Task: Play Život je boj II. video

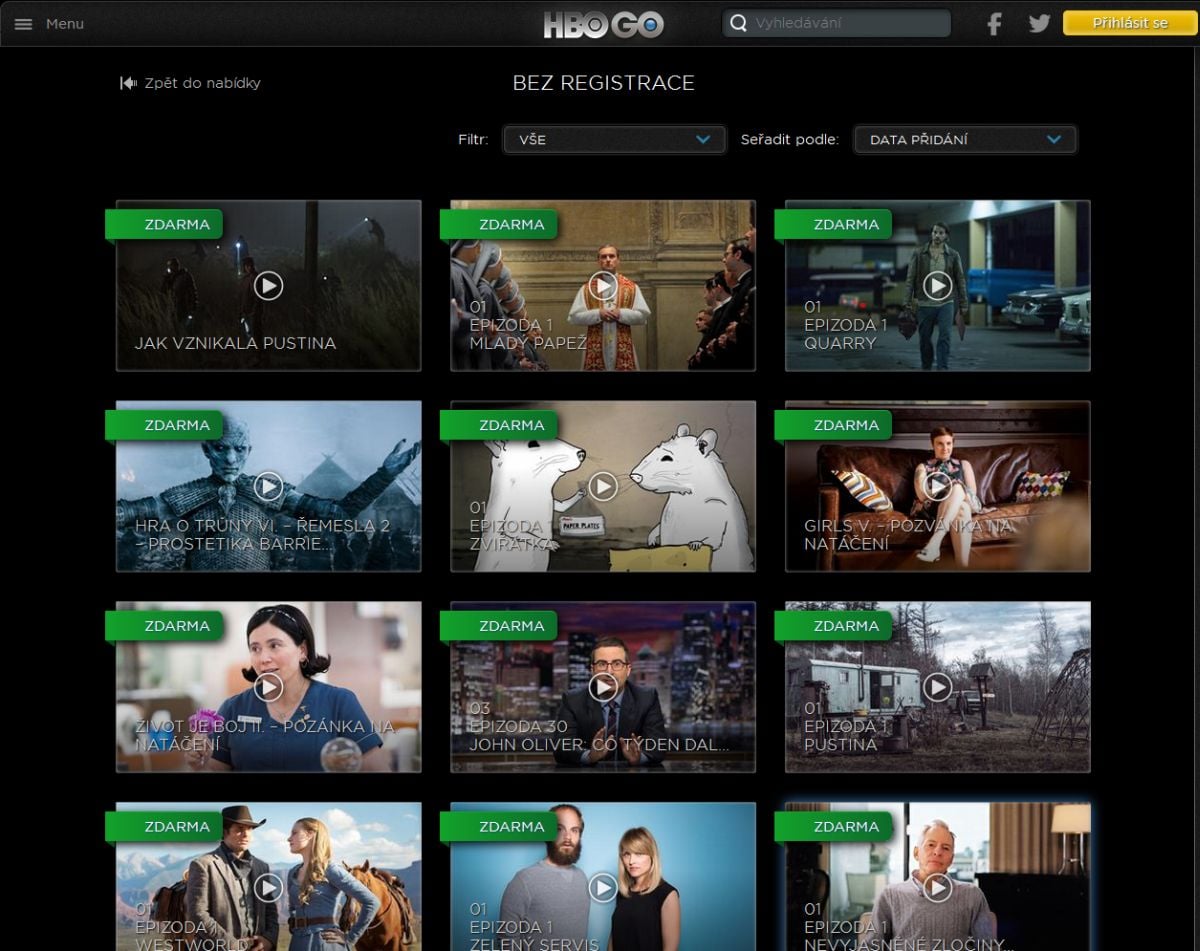Action: click(x=268, y=687)
